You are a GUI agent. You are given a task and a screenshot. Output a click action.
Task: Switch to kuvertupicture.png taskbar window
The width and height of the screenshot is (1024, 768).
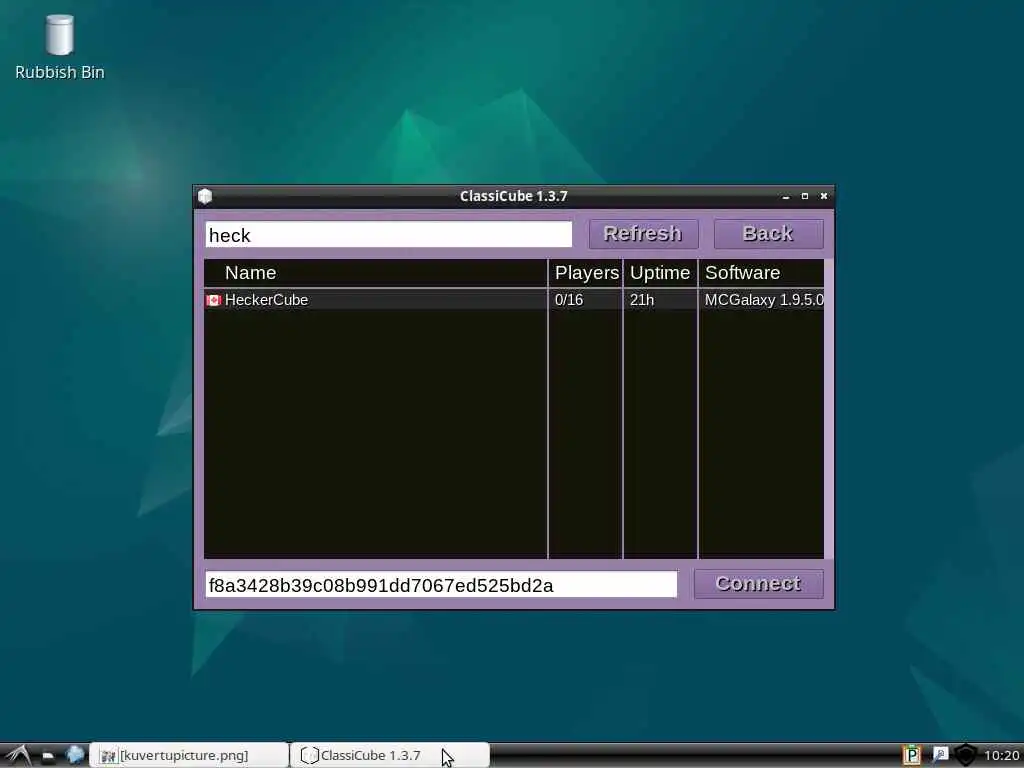(189, 755)
